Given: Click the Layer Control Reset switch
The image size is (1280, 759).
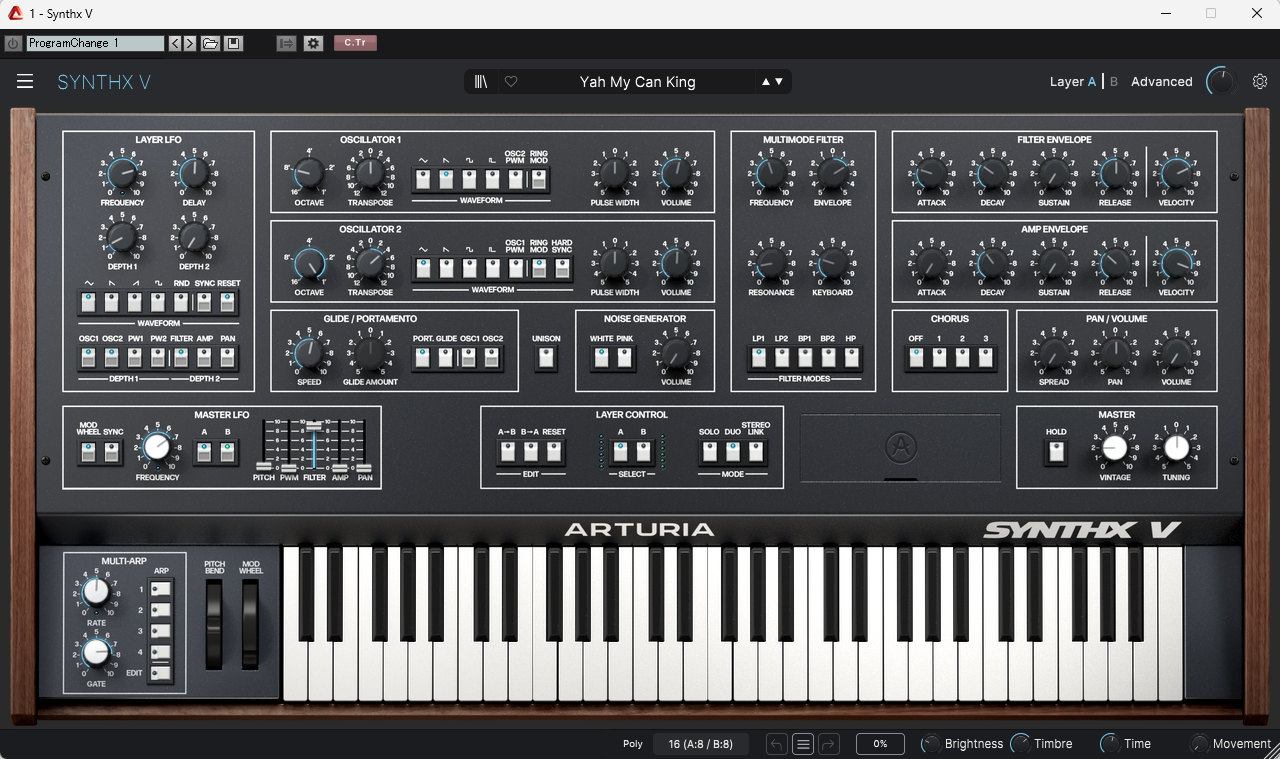Looking at the screenshot, I should click(554, 452).
